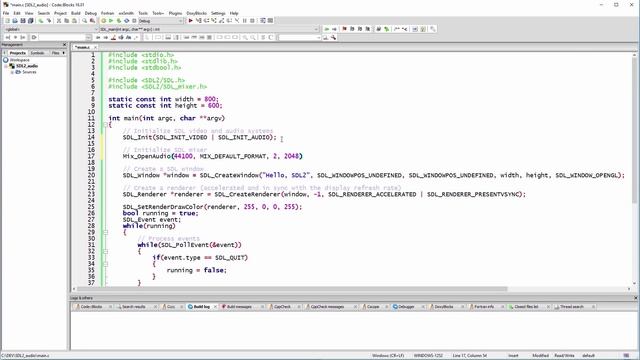Select the Workspace tree item
Viewport: 640px width, 360px height.
19,60
